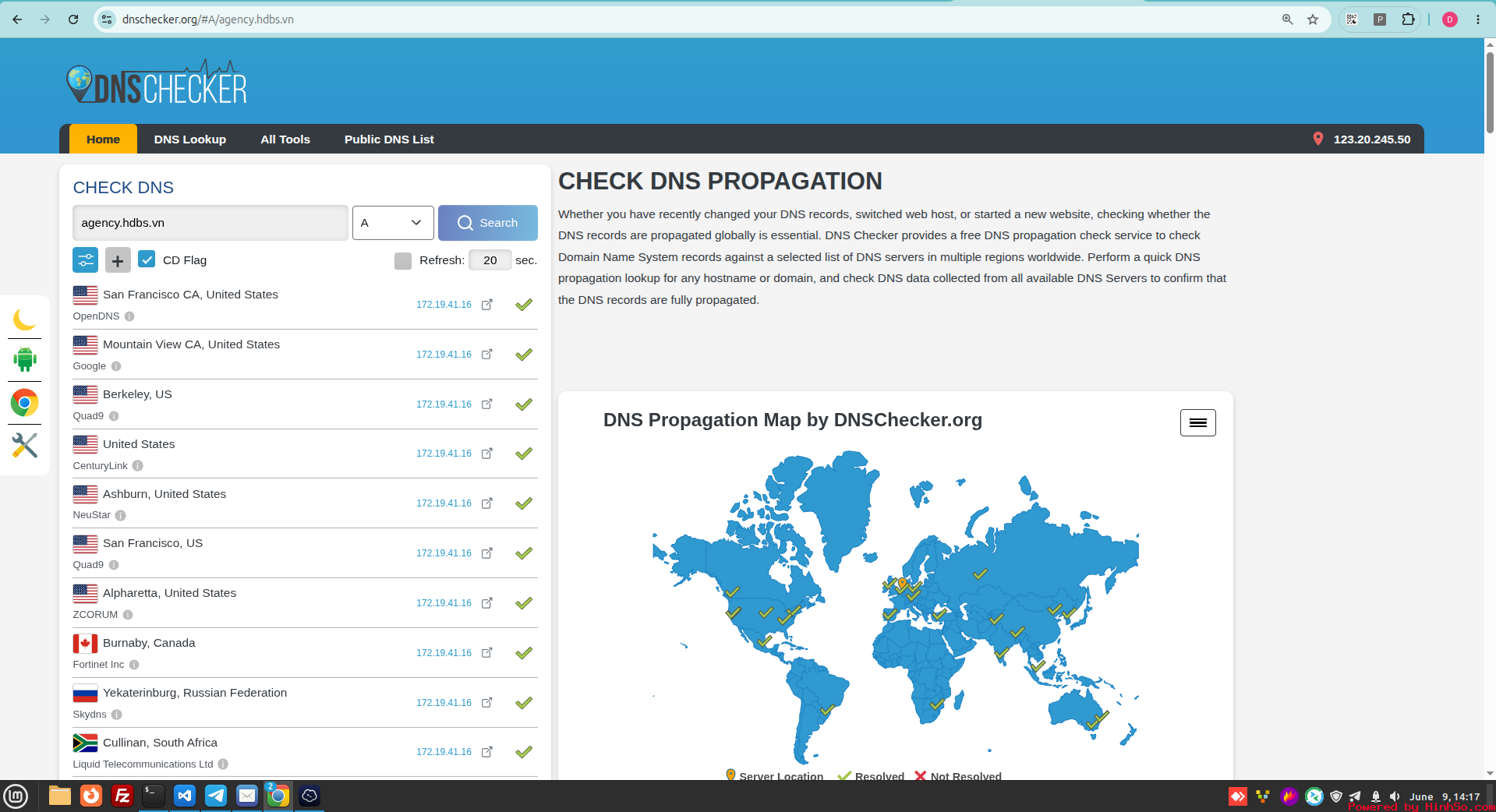
Task: Open the tools wrench sidebar icon
Action: 25,446
